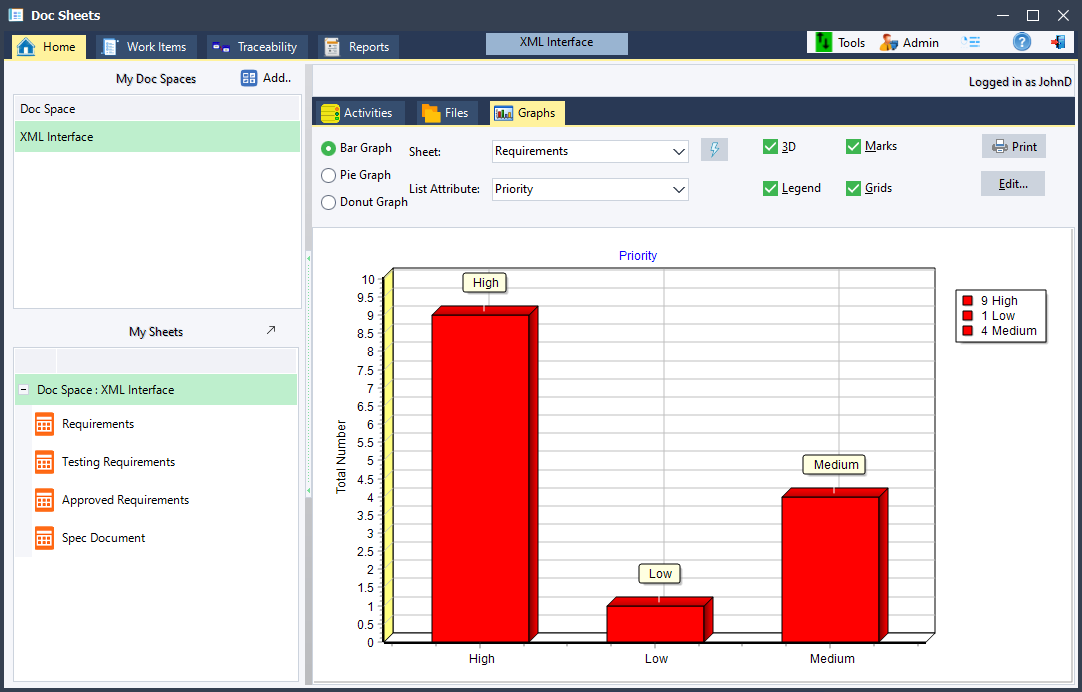Open the Admin panel icon
Viewport: 1082px width, 692px height.
pos(890,42)
